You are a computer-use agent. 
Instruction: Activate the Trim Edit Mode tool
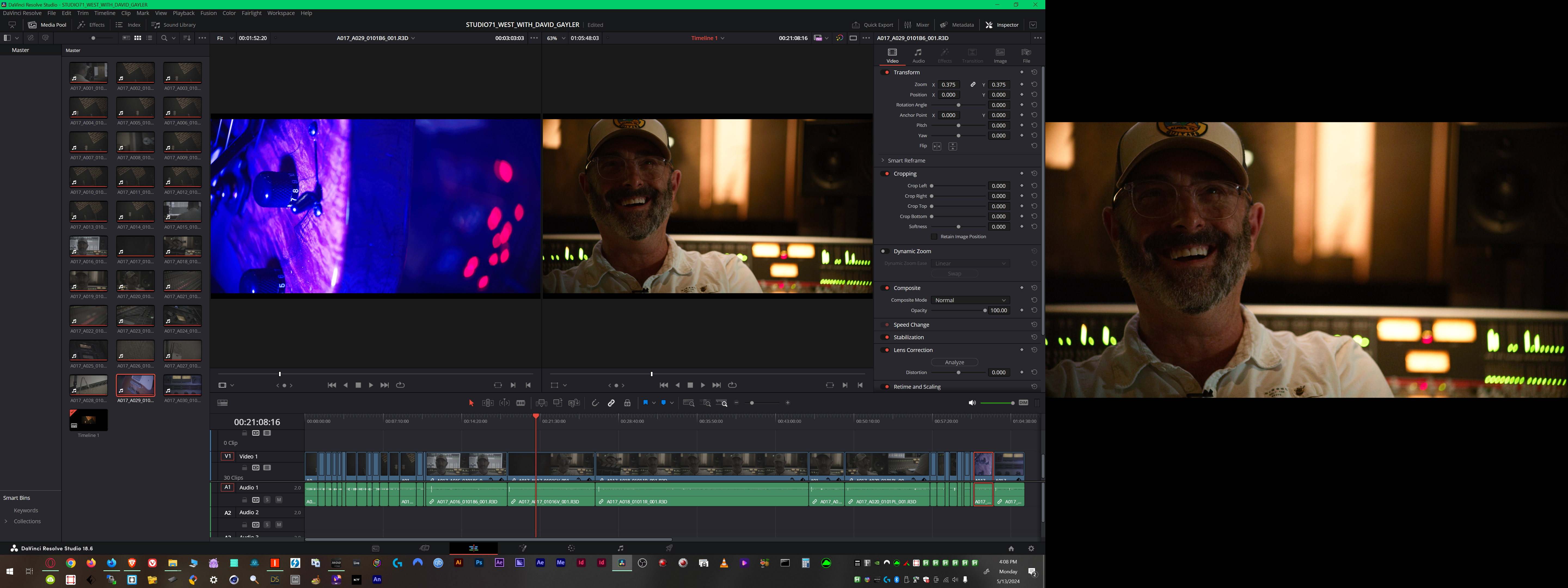tap(488, 403)
